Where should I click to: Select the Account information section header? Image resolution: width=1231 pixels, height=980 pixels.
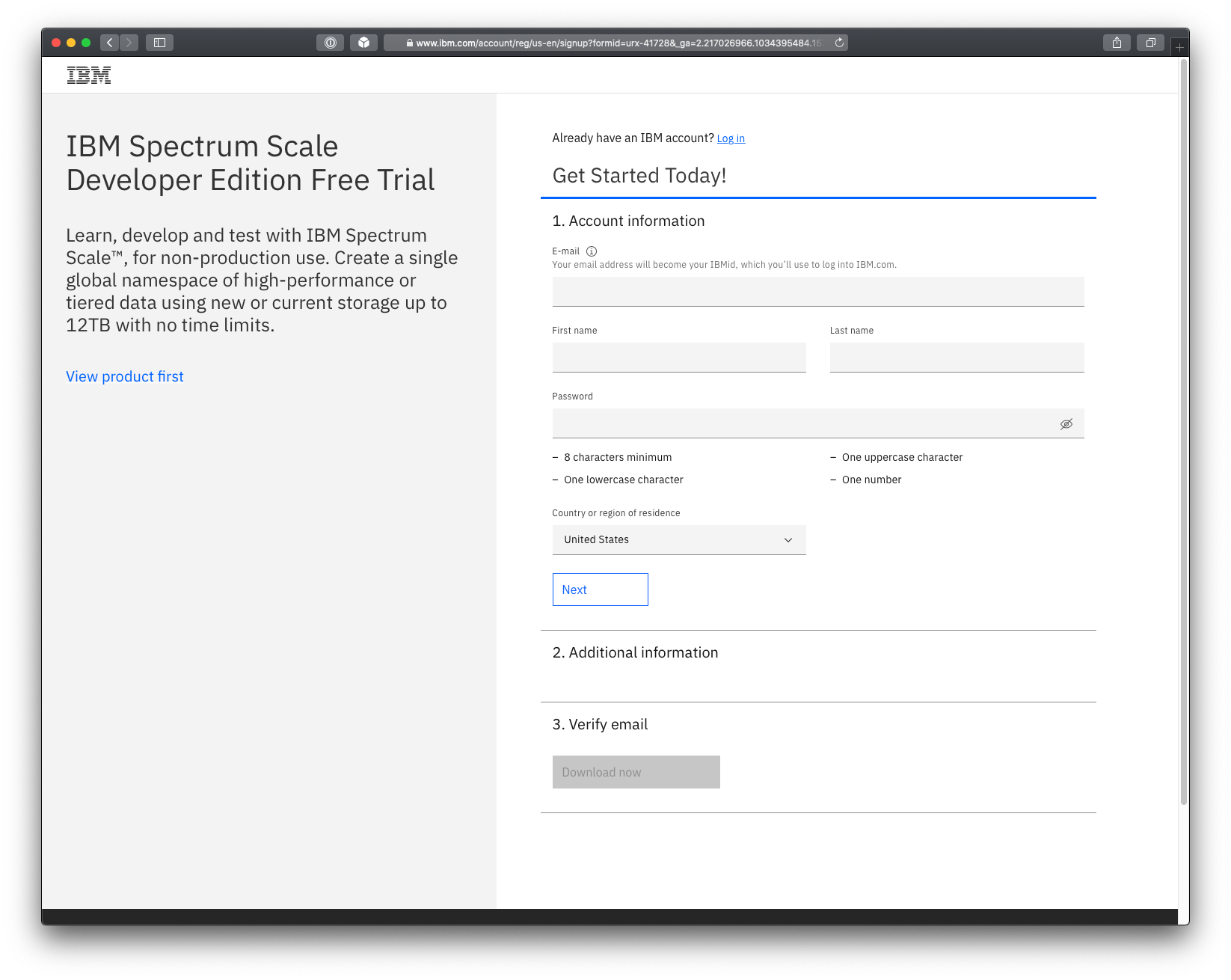click(x=627, y=221)
